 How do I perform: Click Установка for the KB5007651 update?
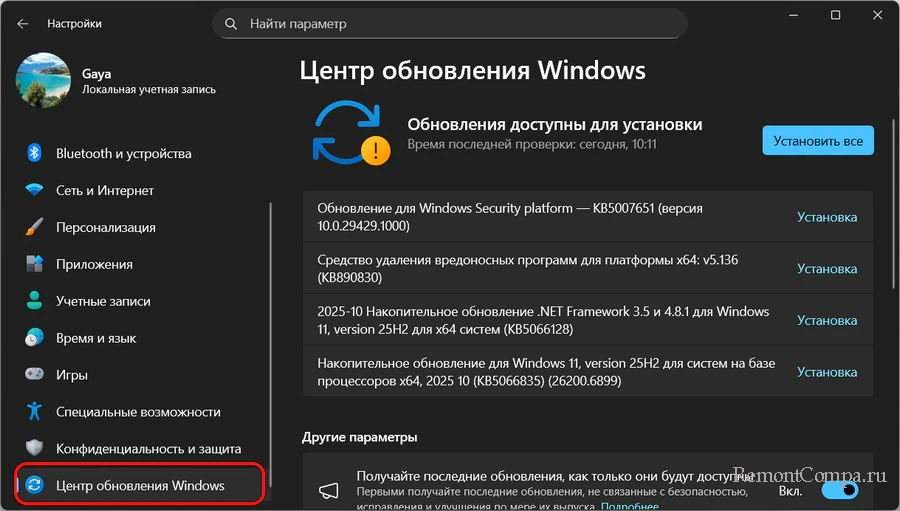[826, 217]
